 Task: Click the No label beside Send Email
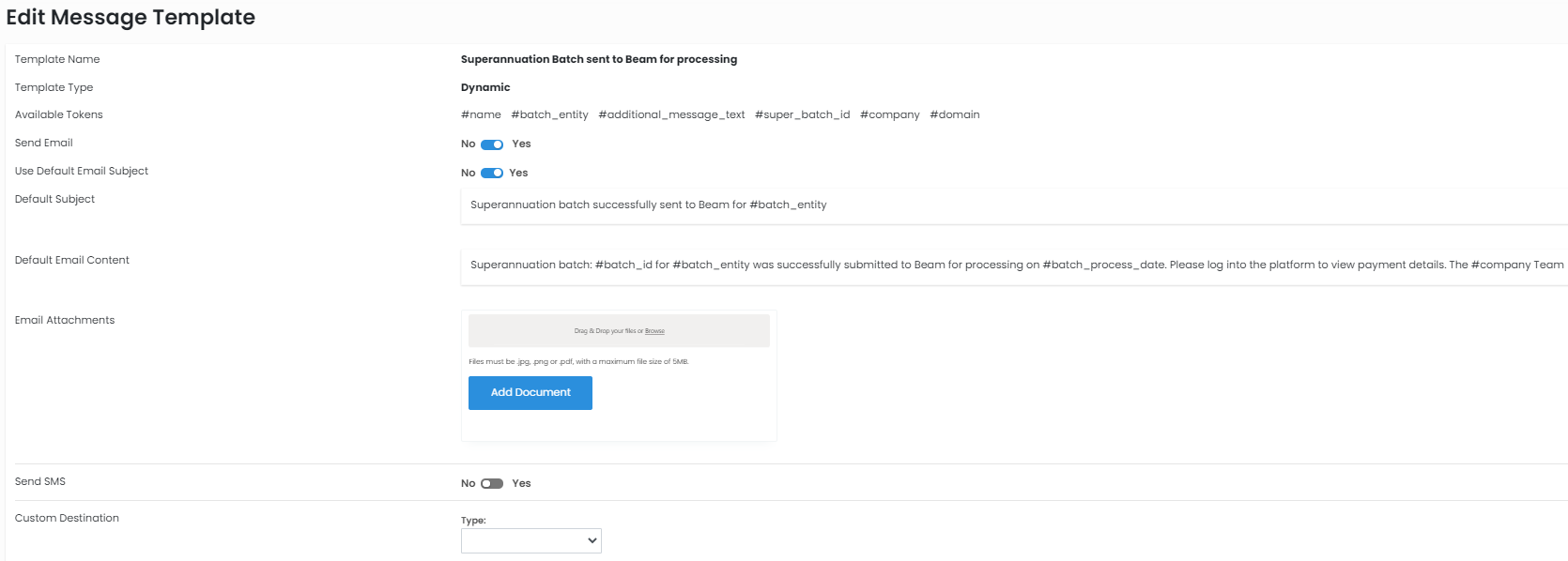pos(468,144)
